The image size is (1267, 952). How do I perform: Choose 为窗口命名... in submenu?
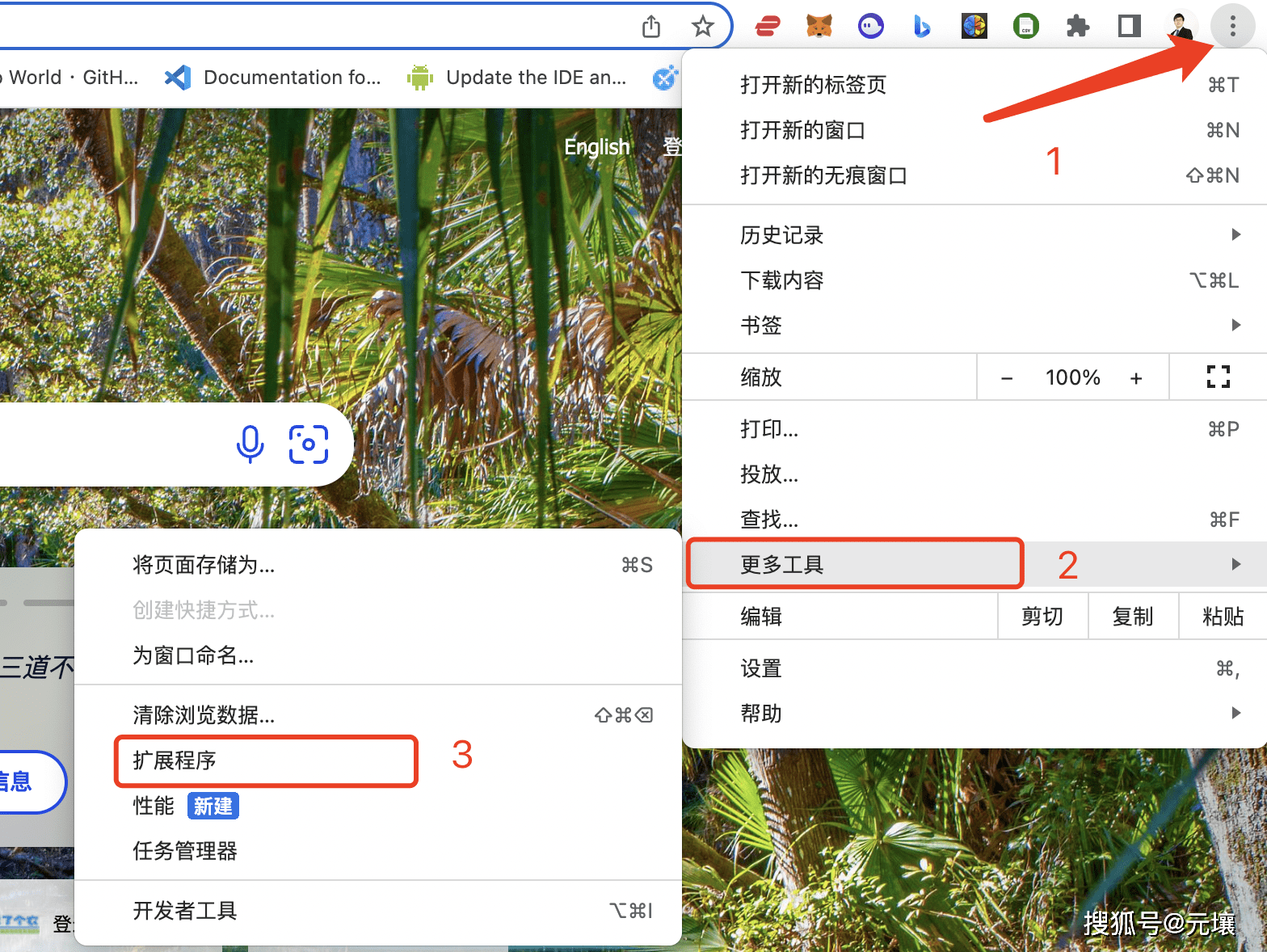(378, 655)
